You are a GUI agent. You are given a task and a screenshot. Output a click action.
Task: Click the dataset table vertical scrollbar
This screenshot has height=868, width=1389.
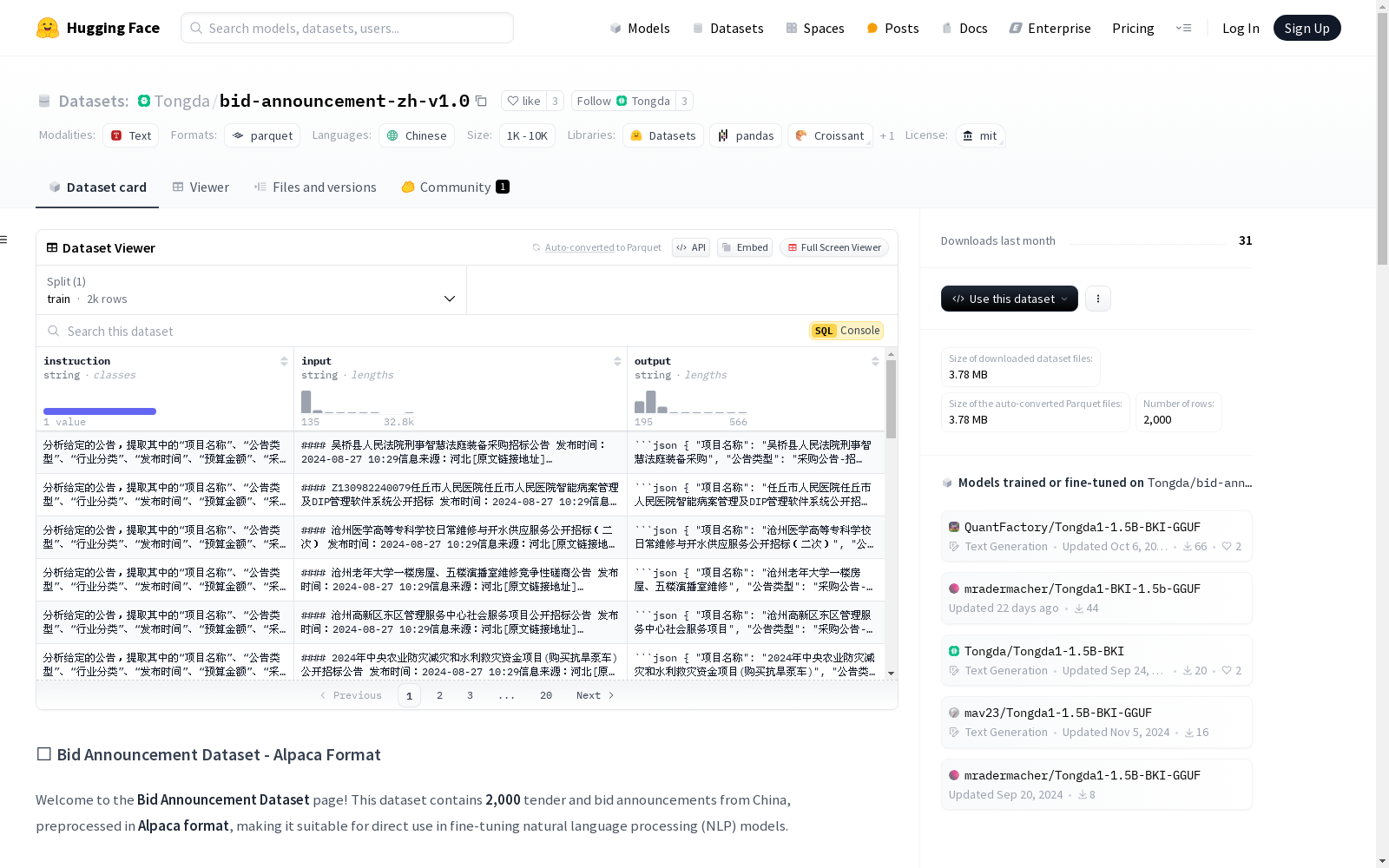pos(891,399)
